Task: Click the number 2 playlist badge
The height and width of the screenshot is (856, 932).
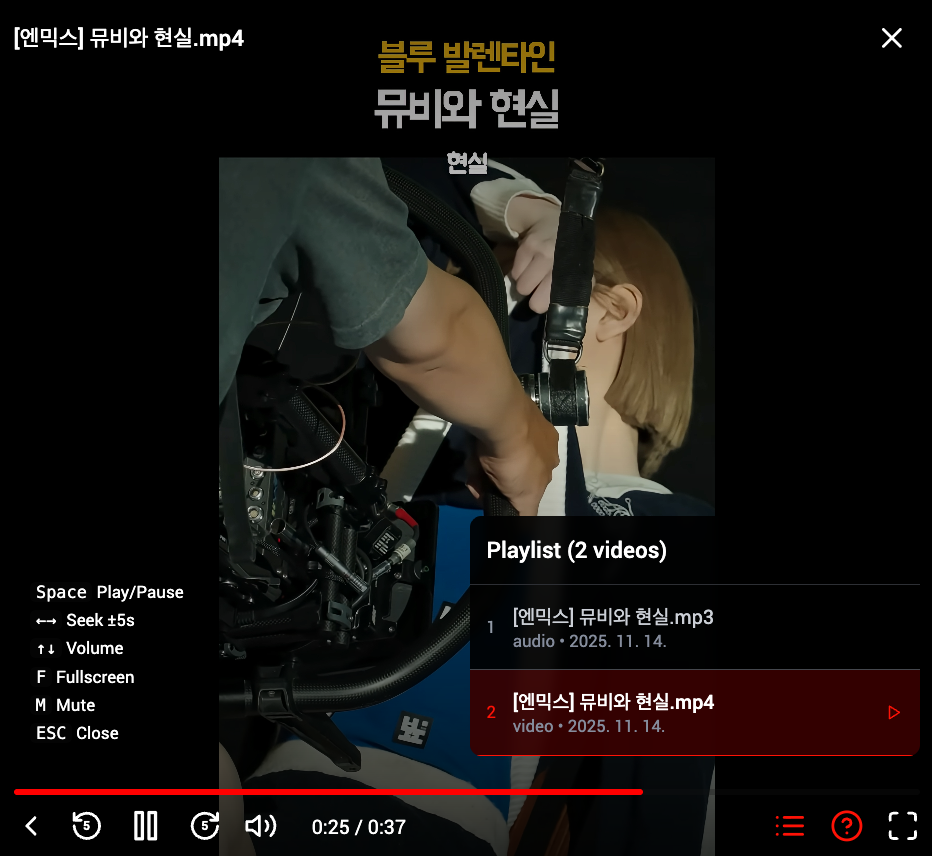Action: 490,712
